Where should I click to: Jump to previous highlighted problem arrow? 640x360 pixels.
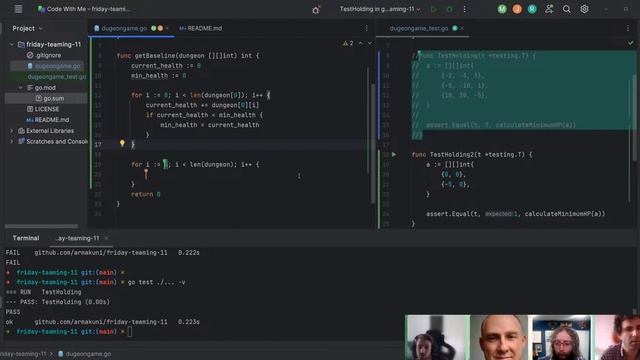tap(360, 43)
